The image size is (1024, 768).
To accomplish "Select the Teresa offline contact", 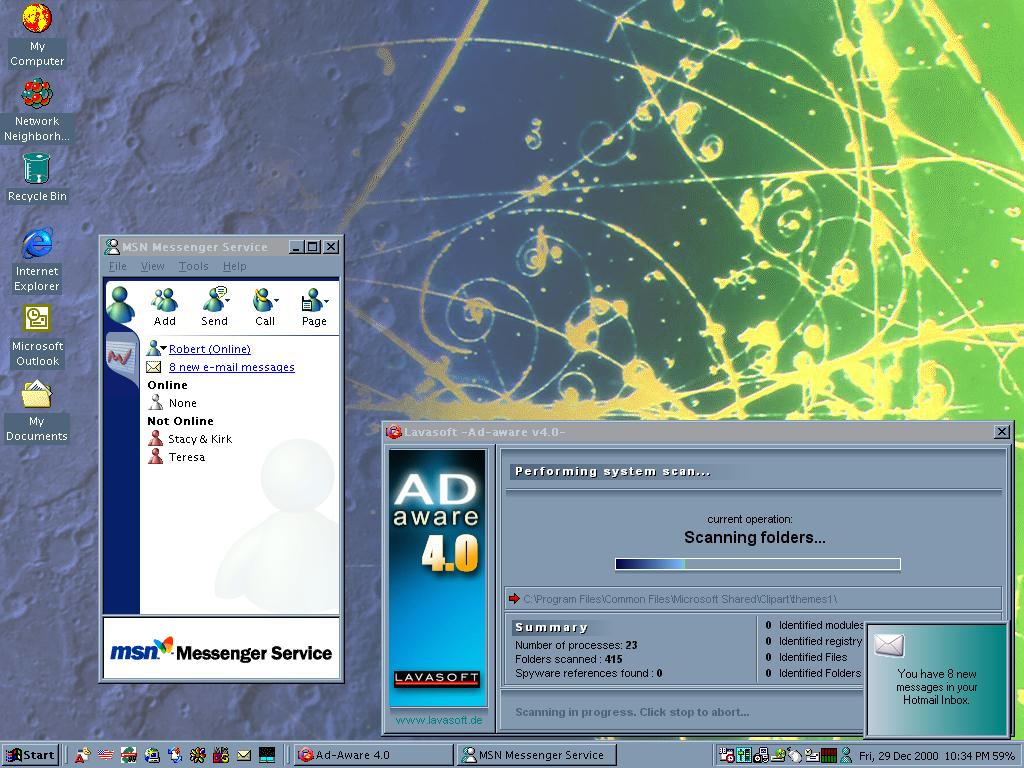I will [x=186, y=457].
